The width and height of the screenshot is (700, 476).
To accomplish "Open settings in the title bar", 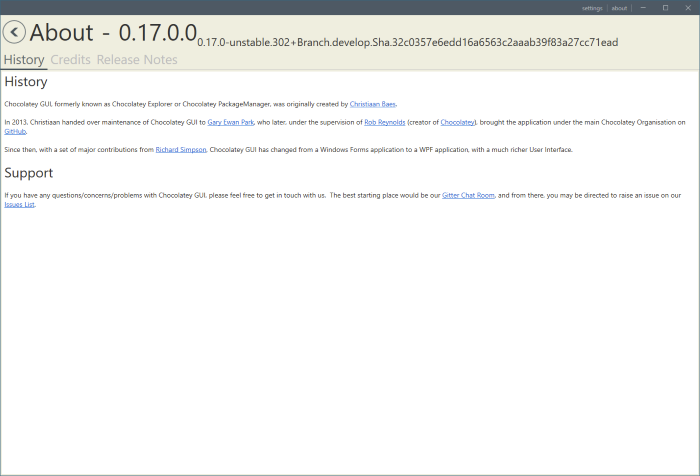I will coord(592,8).
